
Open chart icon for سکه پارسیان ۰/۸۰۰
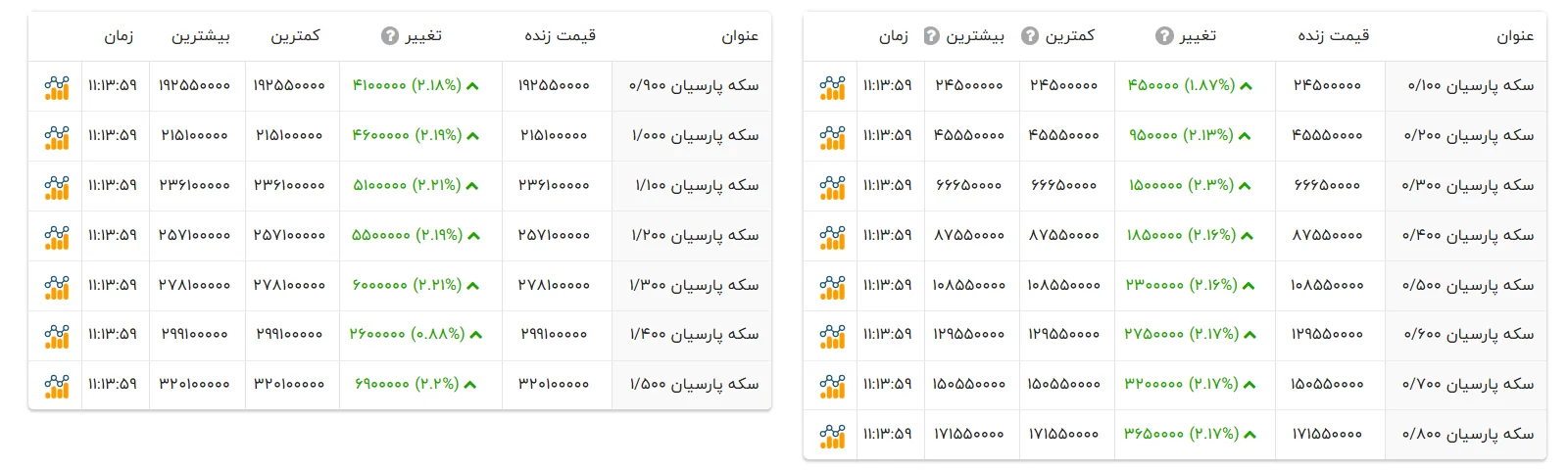[x=832, y=436]
